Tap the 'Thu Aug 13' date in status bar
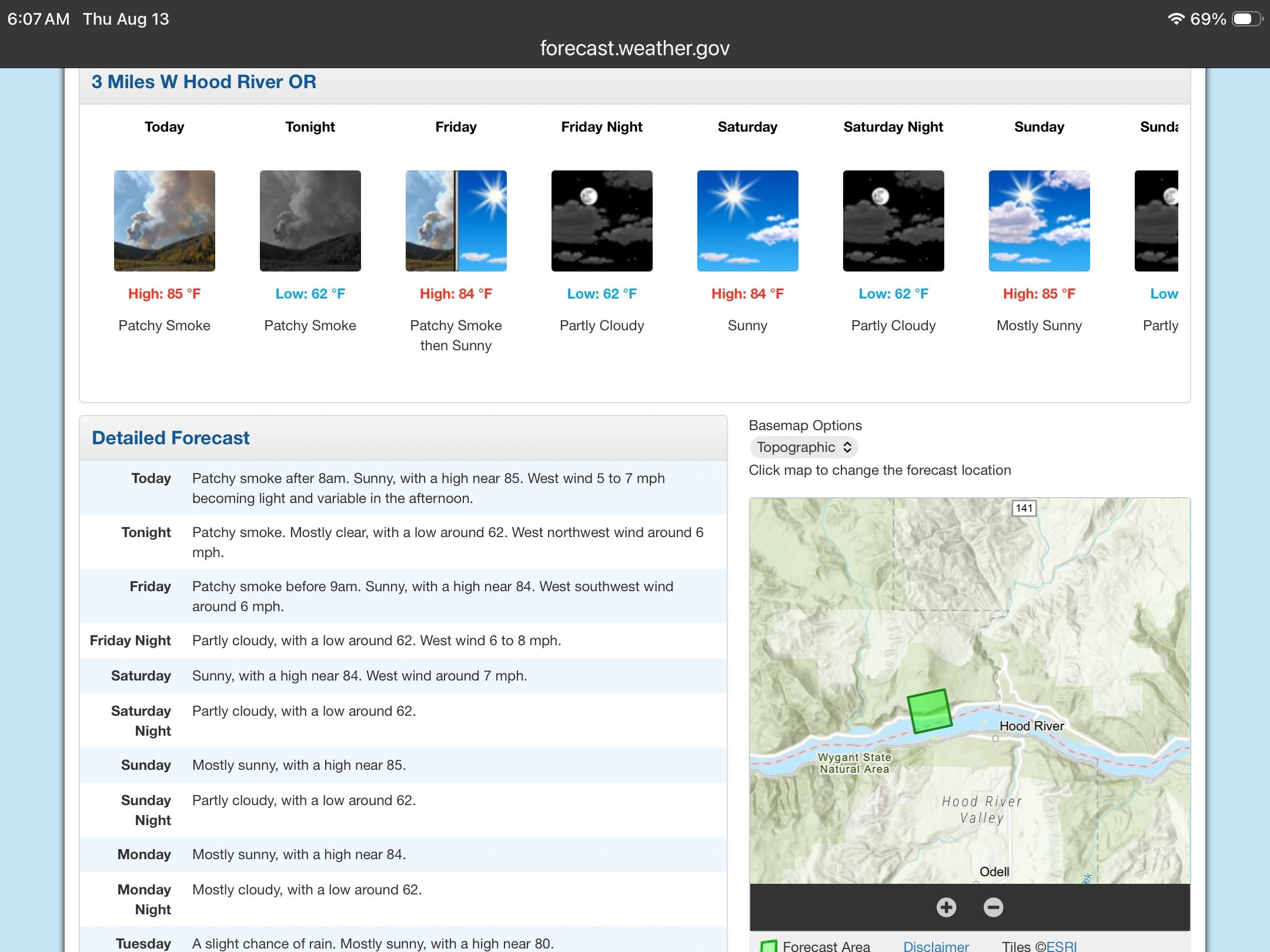The width and height of the screenshot is (1270, 952). tap(126, 19)
